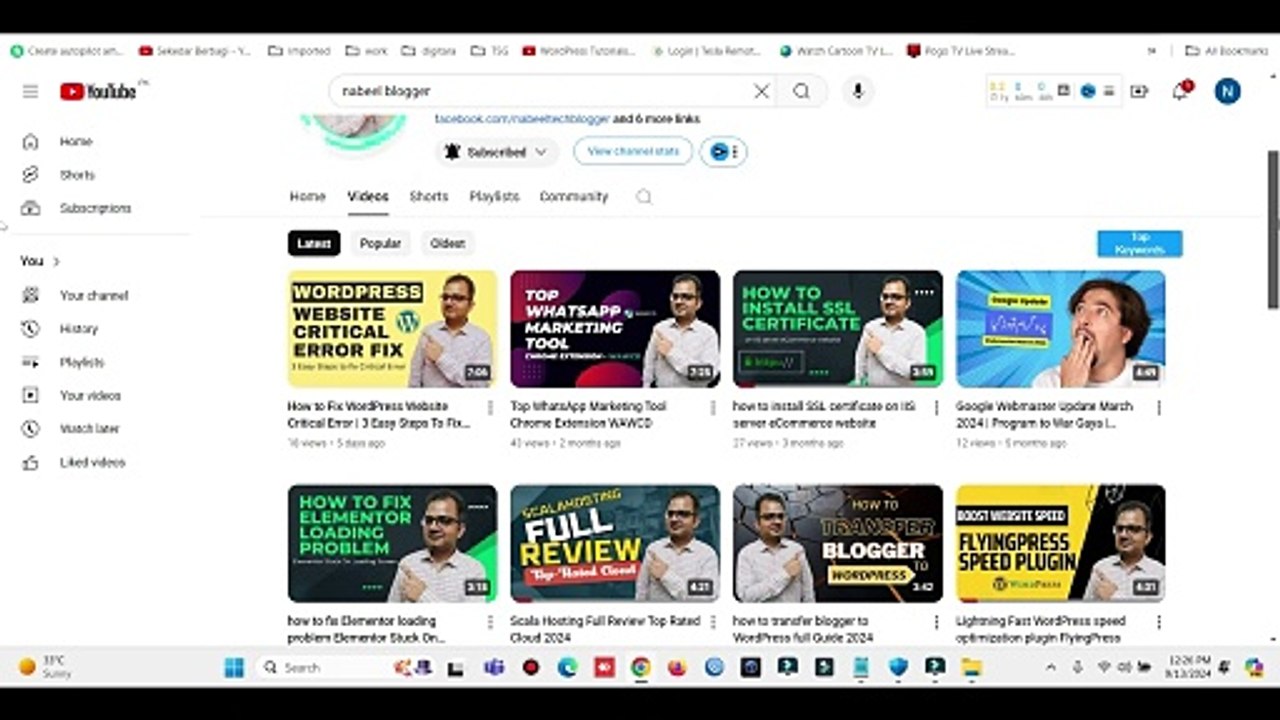Open more options for transfer blogger video
This screenshot has height=720, width=1280.
[936, 622]
